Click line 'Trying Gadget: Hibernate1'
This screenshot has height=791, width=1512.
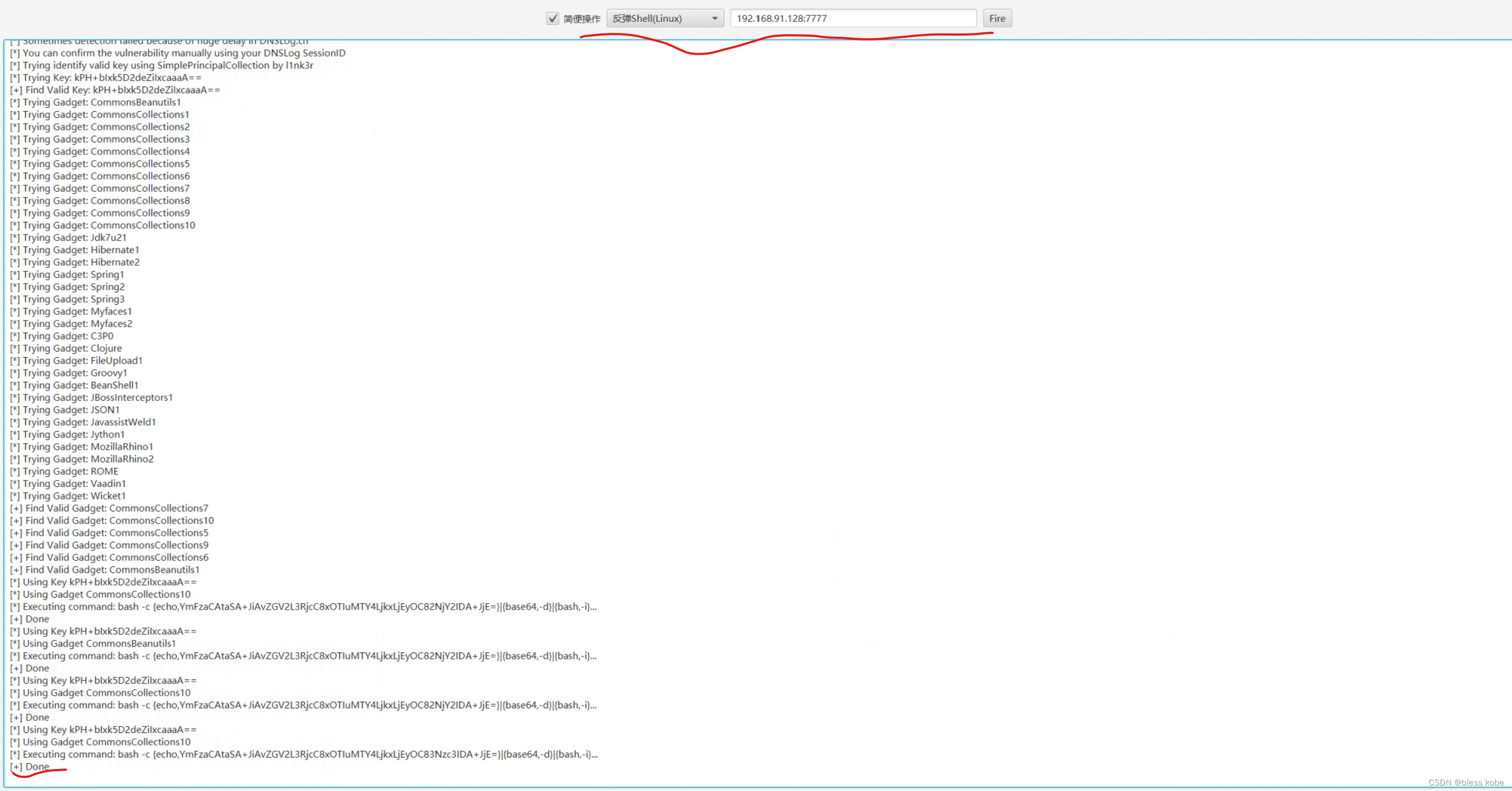75,250
